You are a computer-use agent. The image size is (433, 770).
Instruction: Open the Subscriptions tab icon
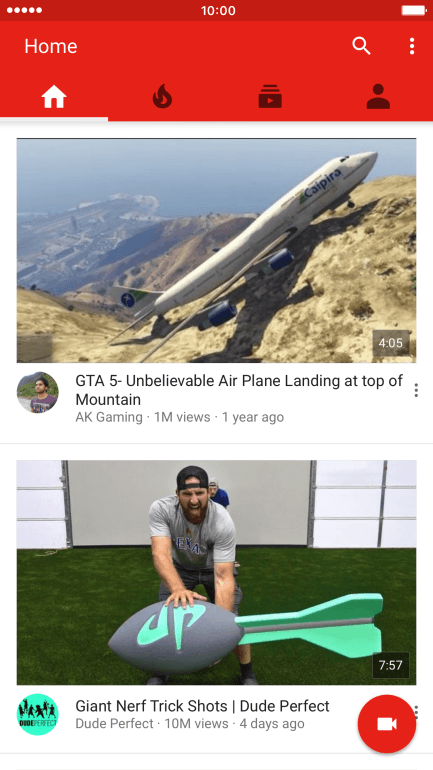point(271,96)
